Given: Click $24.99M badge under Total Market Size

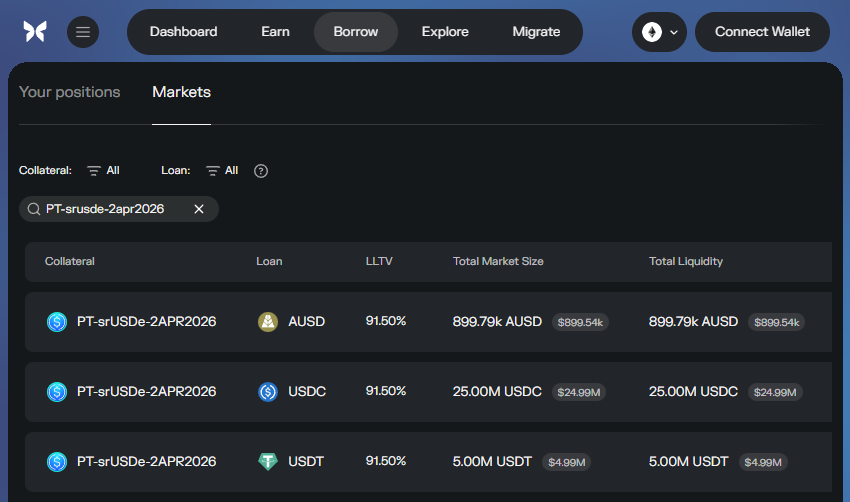Looking at the screenshot, I should (x=578, y=392).
